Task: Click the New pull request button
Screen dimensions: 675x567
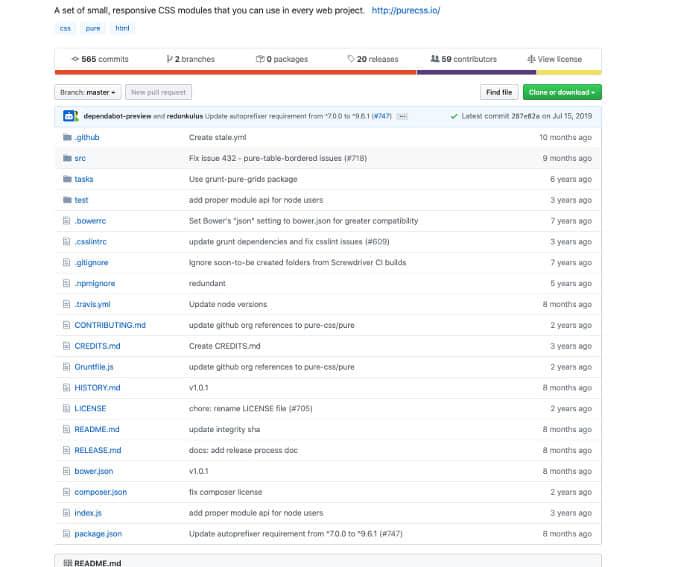Action: click(158, 92)
